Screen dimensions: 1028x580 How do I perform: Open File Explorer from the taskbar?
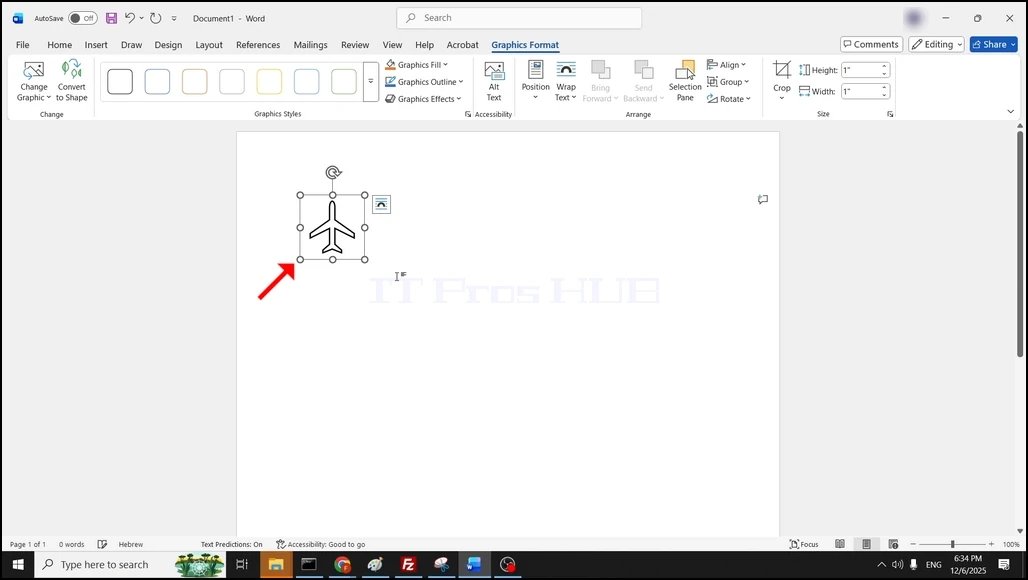click(x=275, y=564)
